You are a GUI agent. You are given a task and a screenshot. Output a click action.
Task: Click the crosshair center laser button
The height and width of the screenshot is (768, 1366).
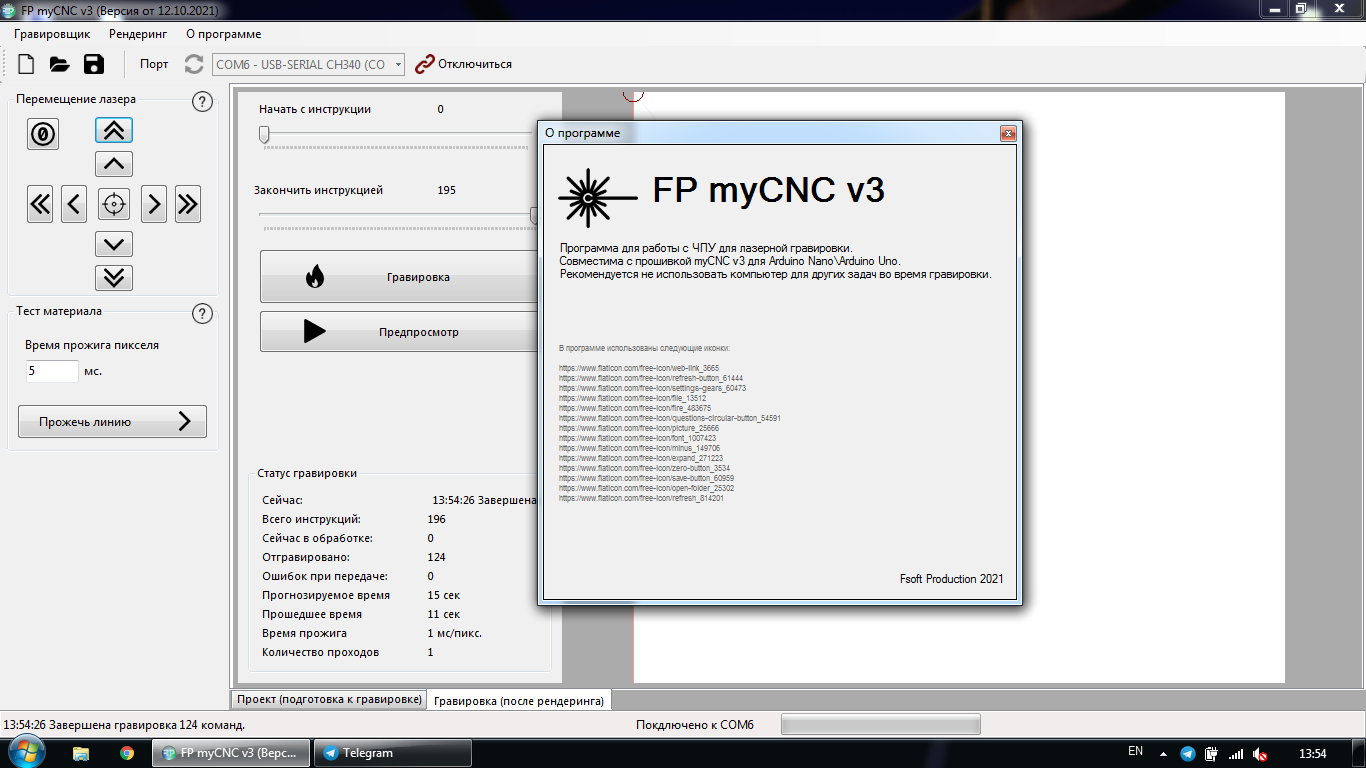[x=114, y=204]
